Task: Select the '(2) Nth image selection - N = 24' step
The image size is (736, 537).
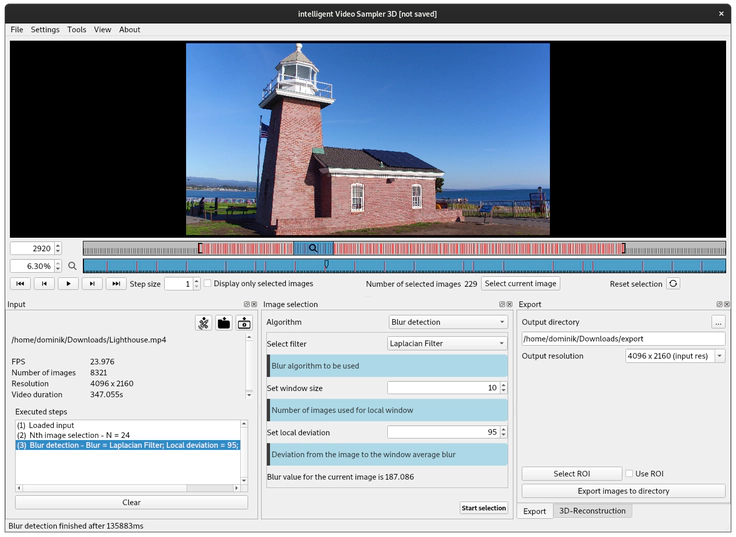Action: coord(128,435)
